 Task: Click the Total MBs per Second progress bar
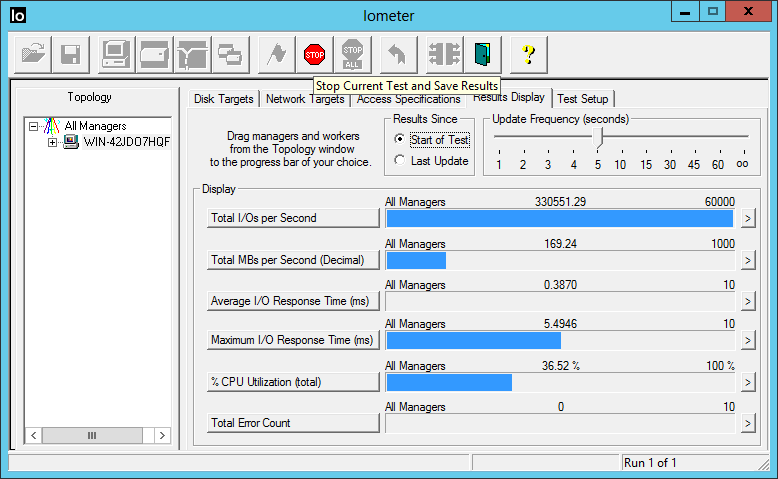click(x=560, y=261)
